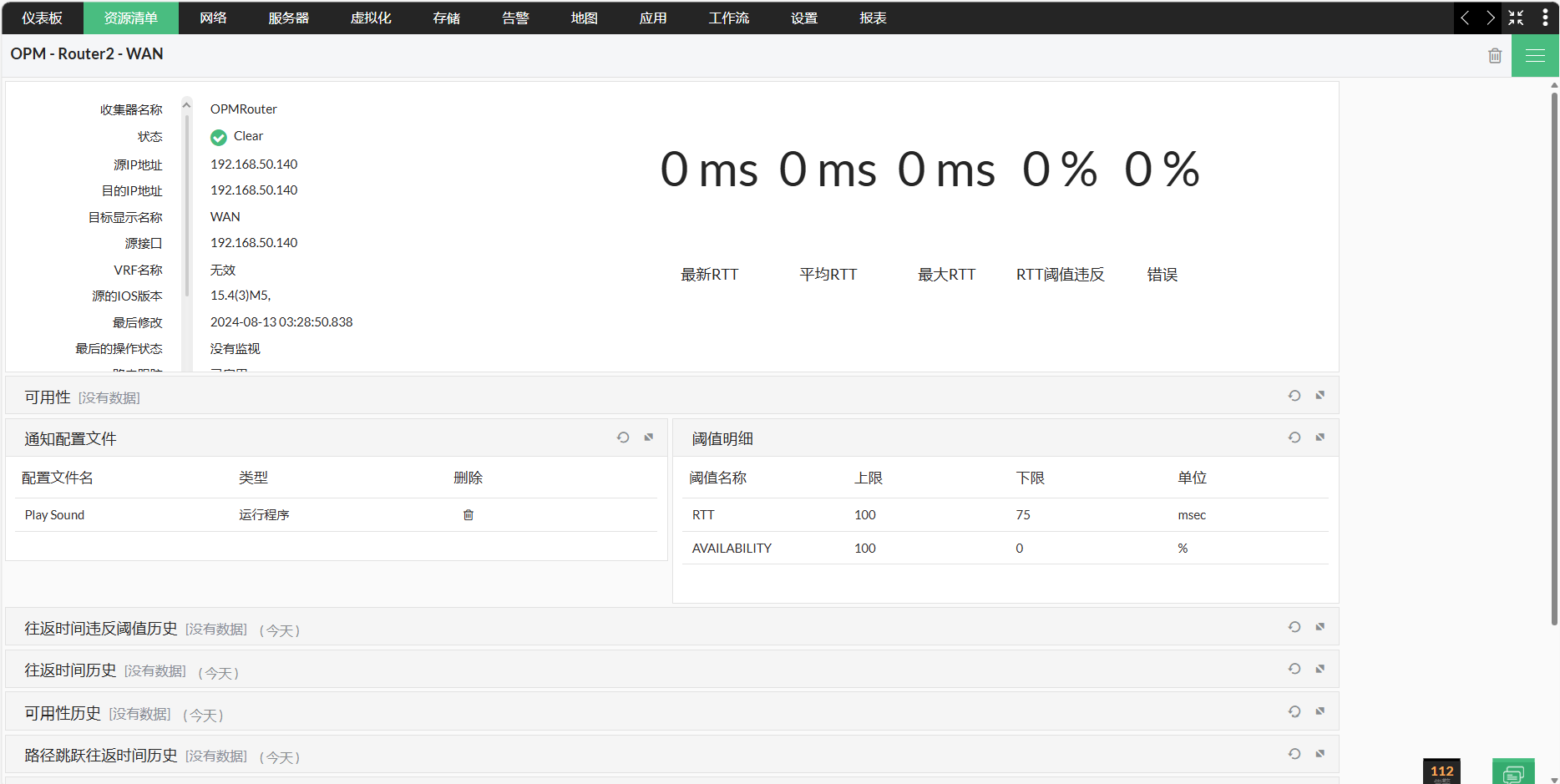Image resolution: width=1560 pixels, height=784 pixels.
Task: Open the 地图 tab
Action: (585, 18)
